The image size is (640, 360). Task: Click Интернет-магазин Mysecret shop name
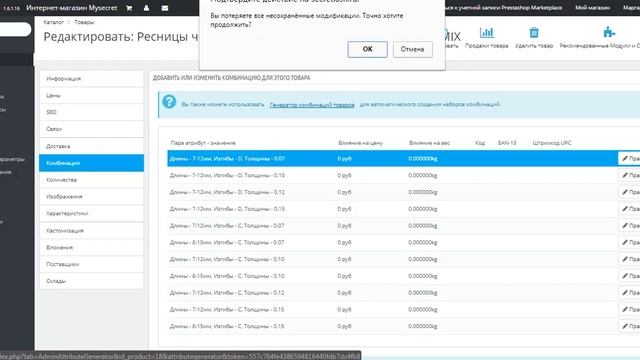pyautogui.click(x=71, y=8)
